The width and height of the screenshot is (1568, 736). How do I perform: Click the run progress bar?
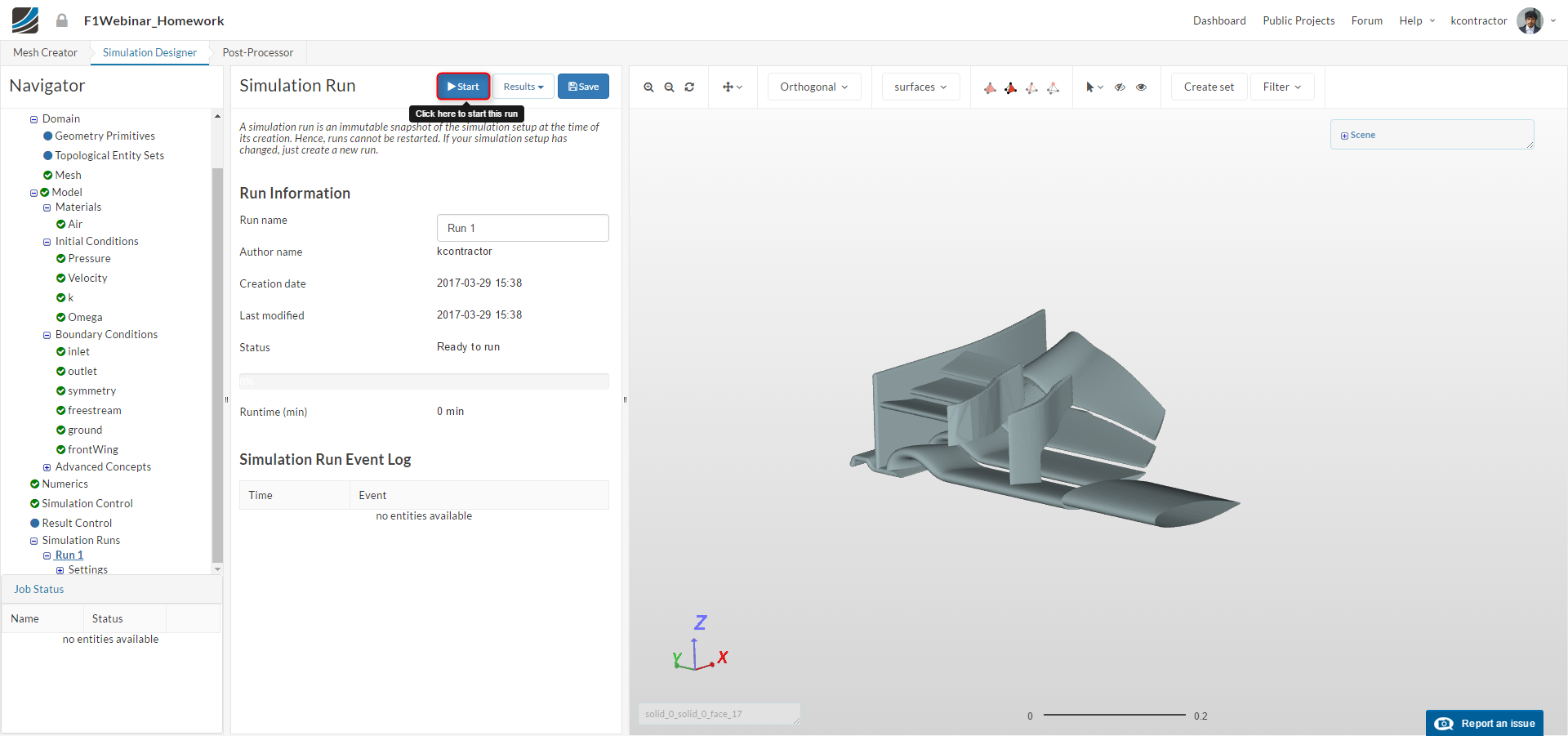(x=424, y=381)
